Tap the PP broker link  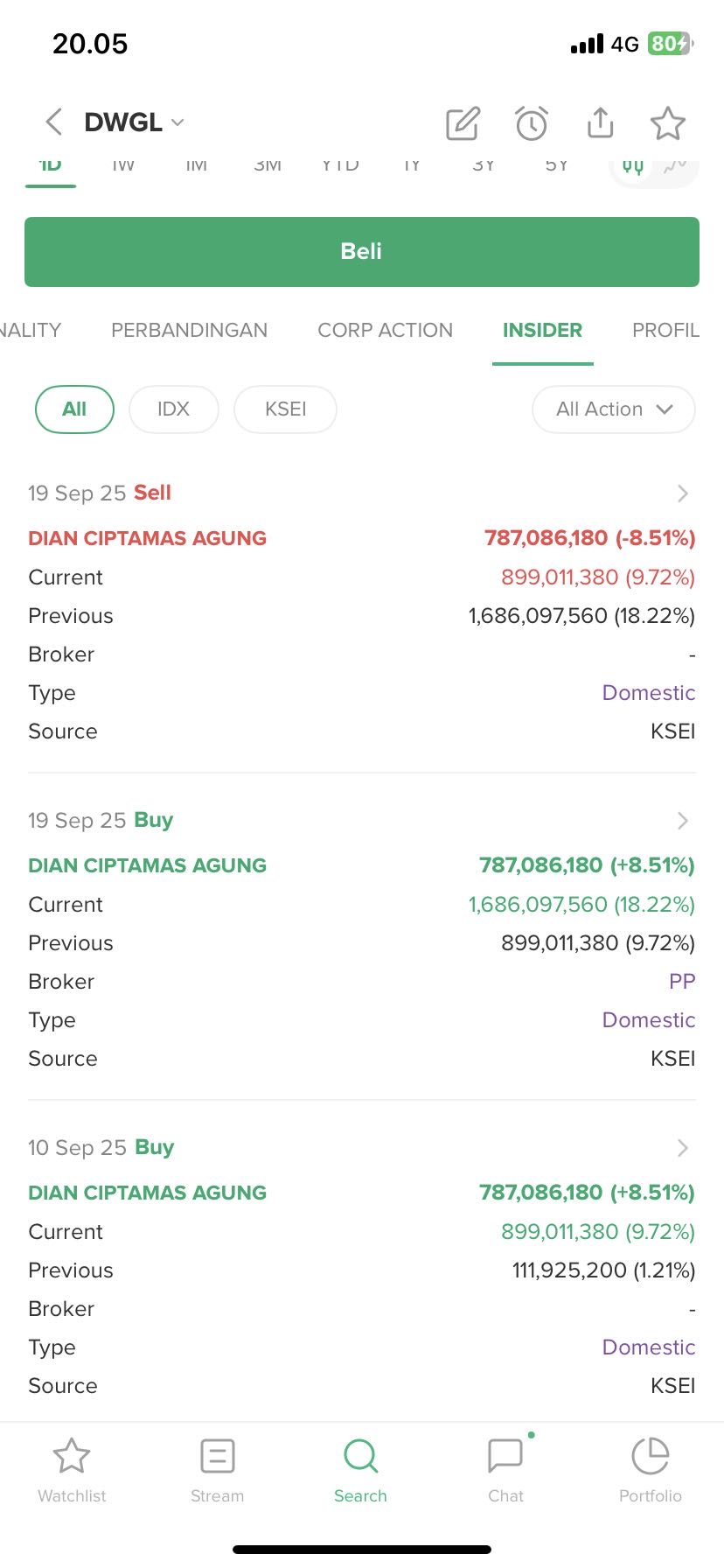[681, 982]
